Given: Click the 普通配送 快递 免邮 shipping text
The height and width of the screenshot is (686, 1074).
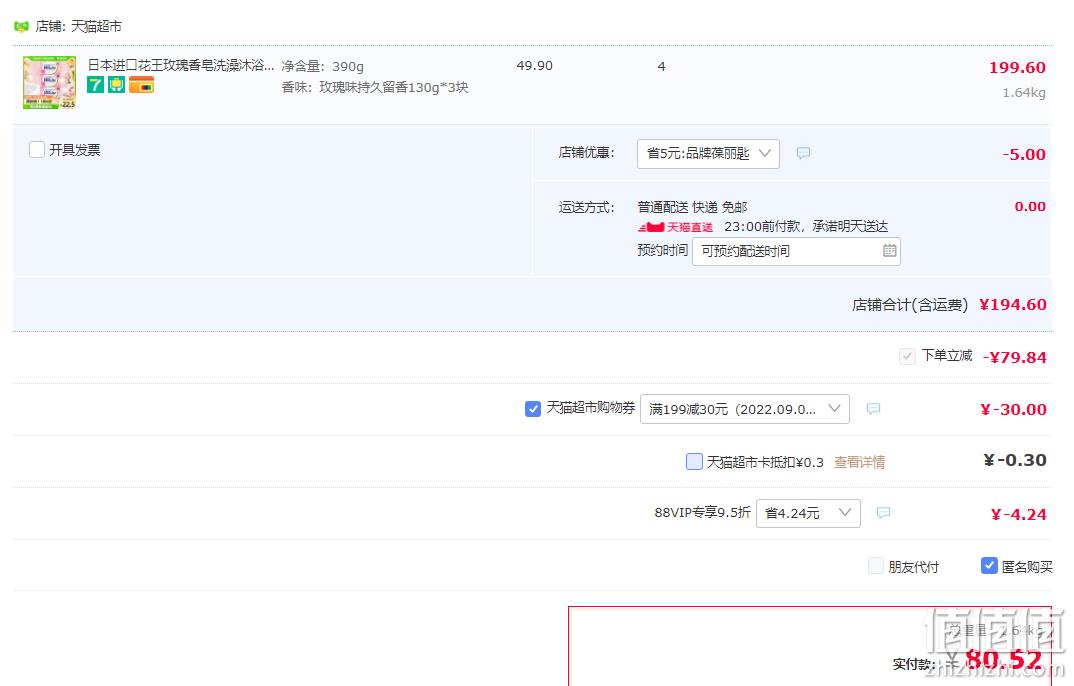Looking at the screenshot, I should 692,207.
